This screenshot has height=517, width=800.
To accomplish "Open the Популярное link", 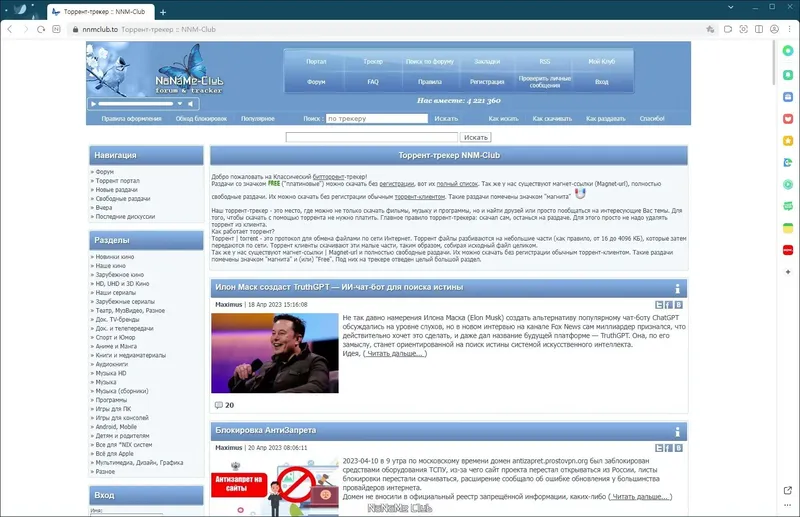I will point(258,118).
